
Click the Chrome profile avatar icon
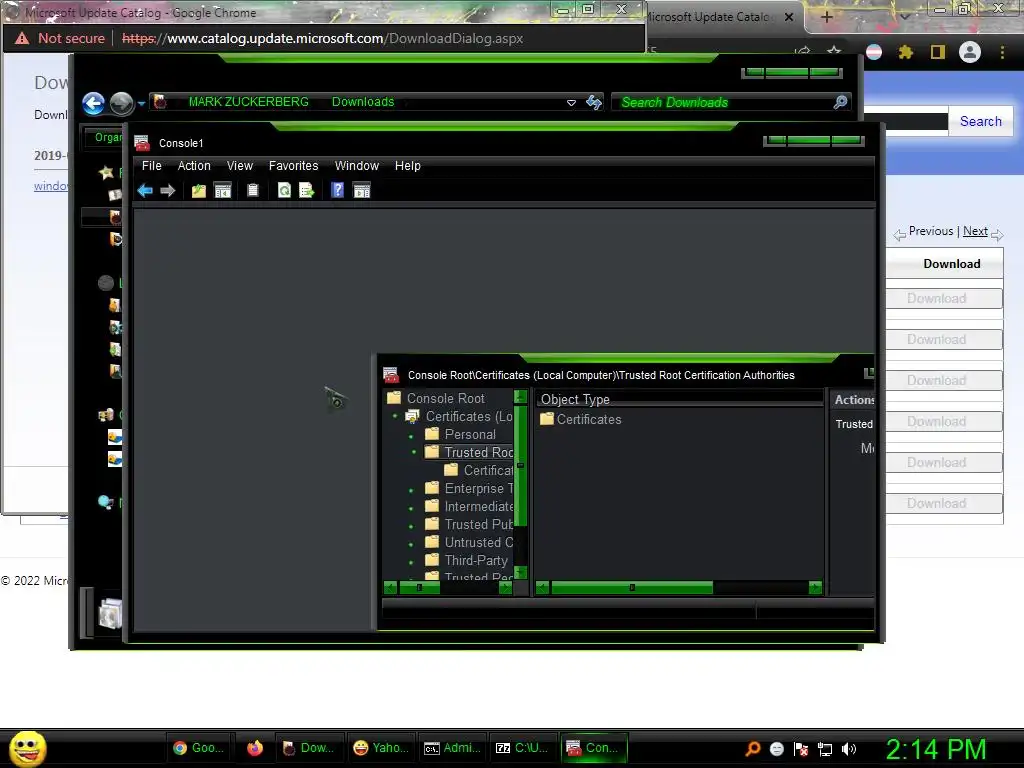(970, 52)
